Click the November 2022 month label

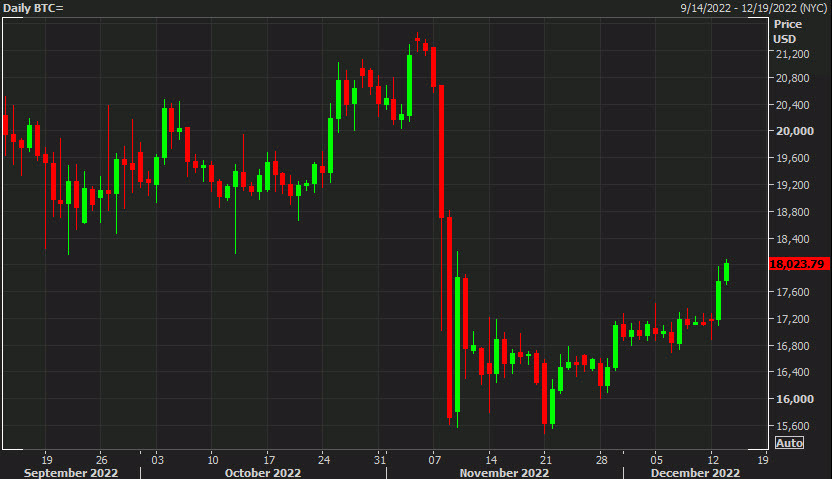(x=504, y=473)
